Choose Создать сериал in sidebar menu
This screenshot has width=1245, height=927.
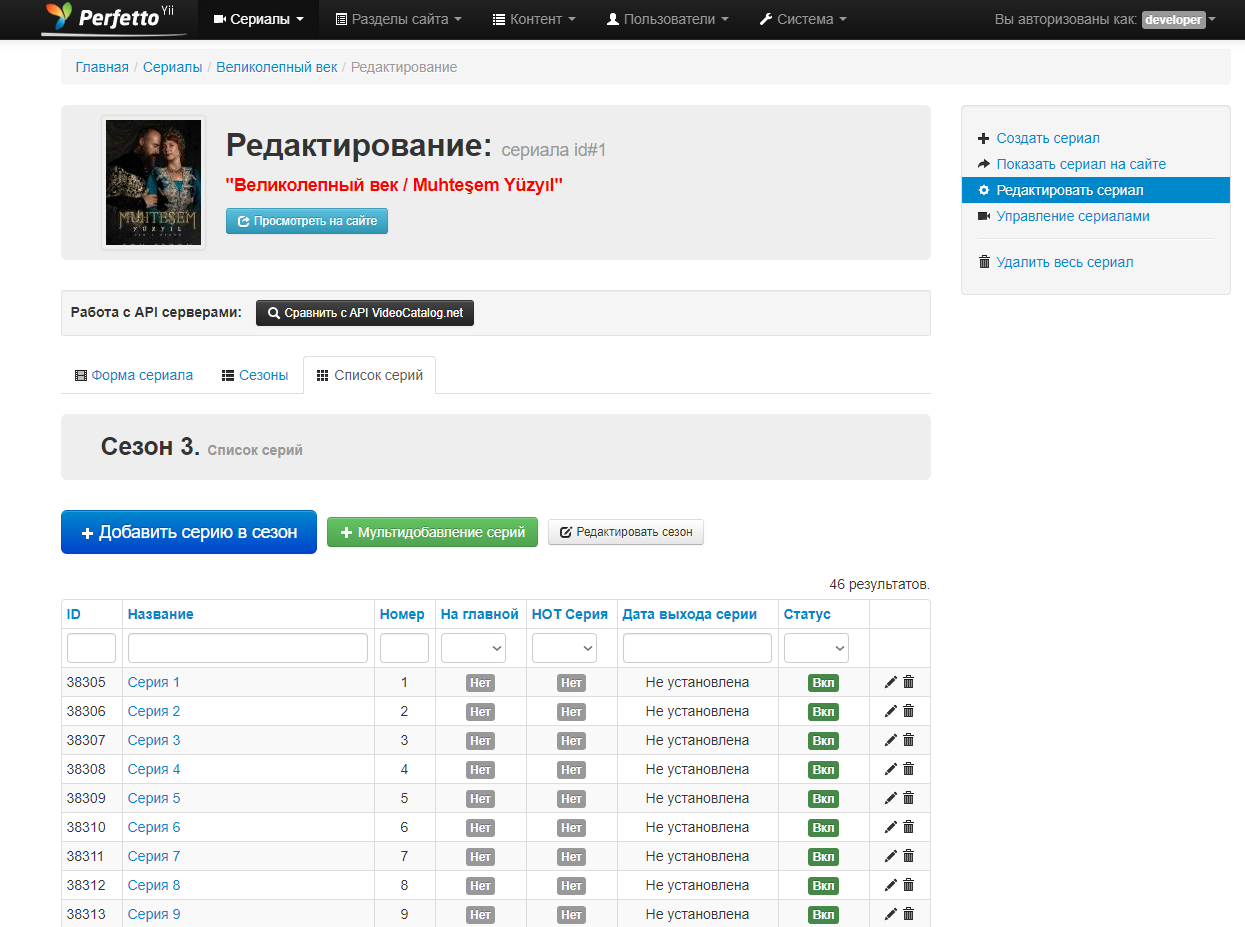click(x=1047, y=138)
